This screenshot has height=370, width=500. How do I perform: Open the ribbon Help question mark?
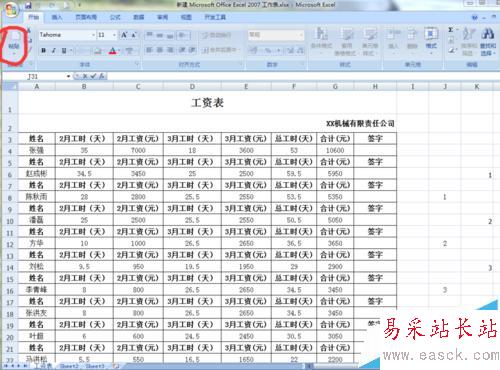coord(475,18)
